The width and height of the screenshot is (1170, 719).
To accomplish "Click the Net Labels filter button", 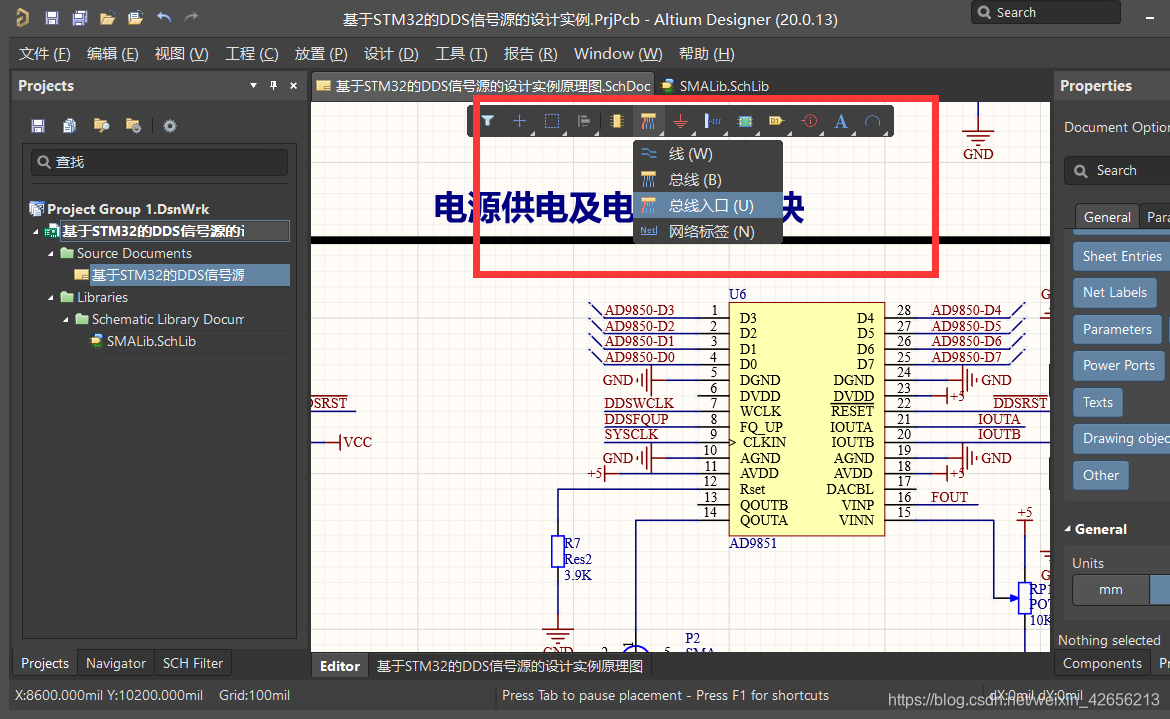I will [1115, 292].
